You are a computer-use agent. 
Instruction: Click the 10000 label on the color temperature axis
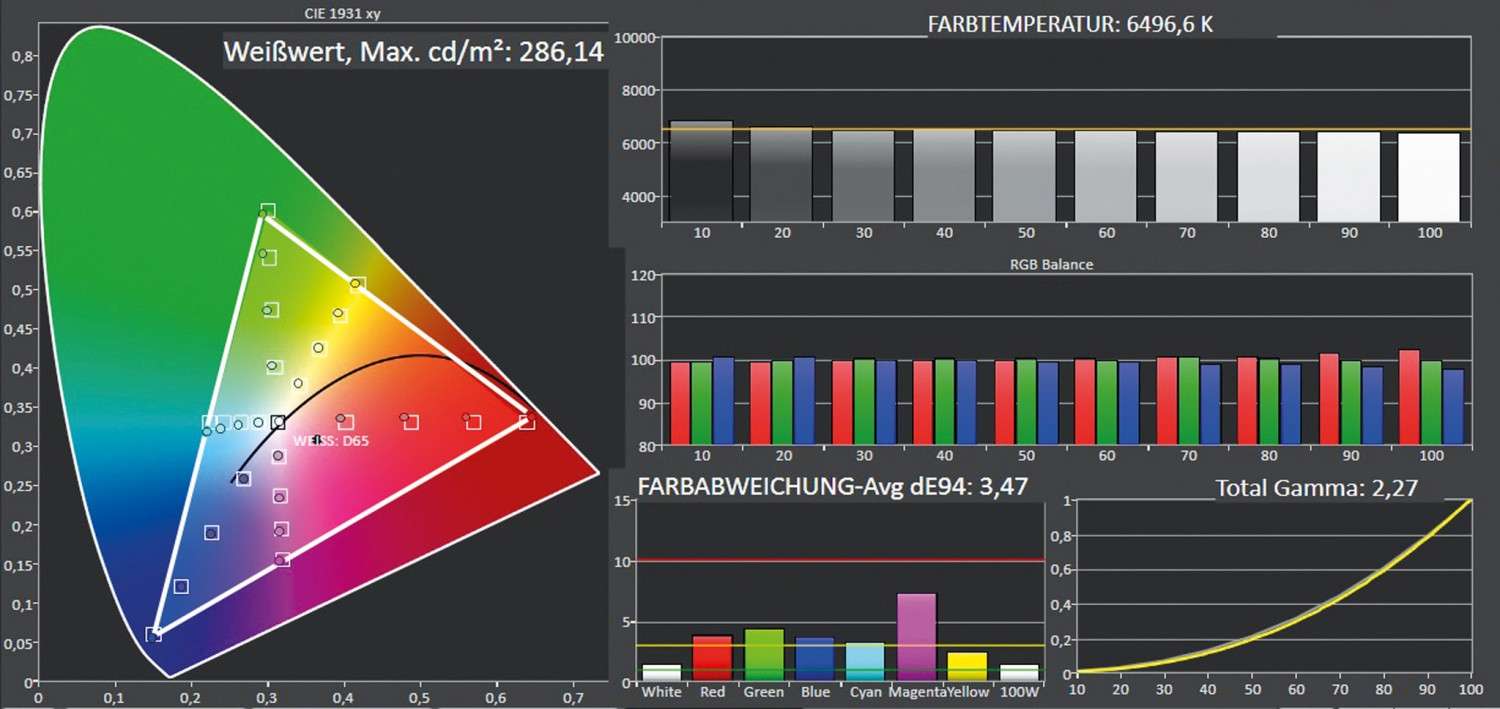pos(634,38)
